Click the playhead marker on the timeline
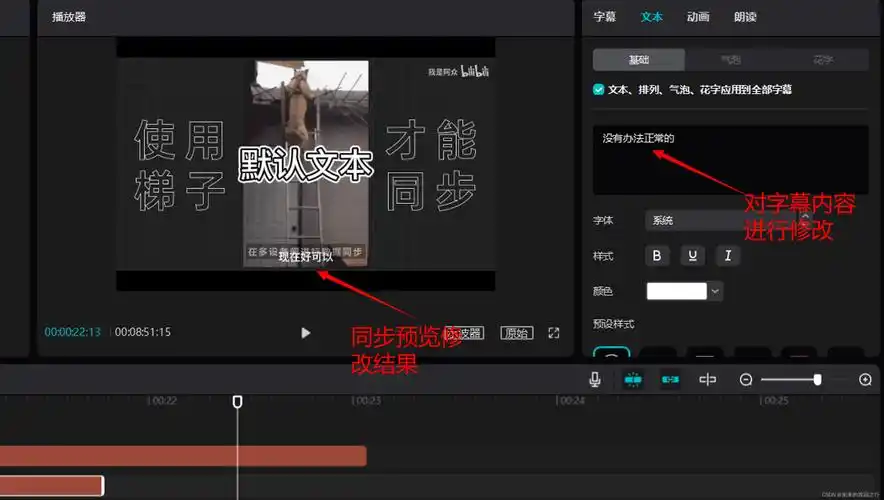 pos(237,401)
